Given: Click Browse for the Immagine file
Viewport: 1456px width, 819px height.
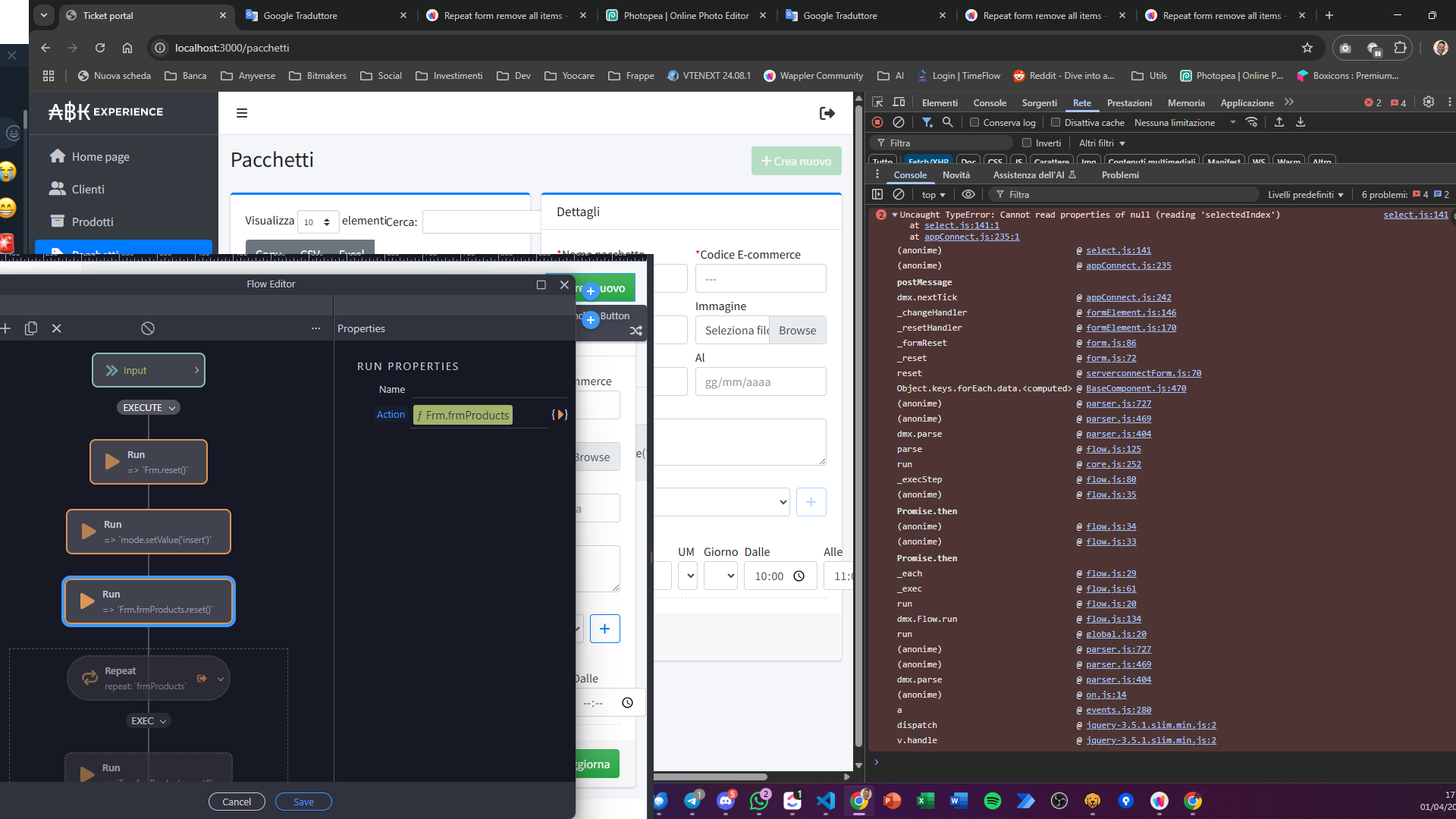Looking at the screenshot, I should point(797,331).
